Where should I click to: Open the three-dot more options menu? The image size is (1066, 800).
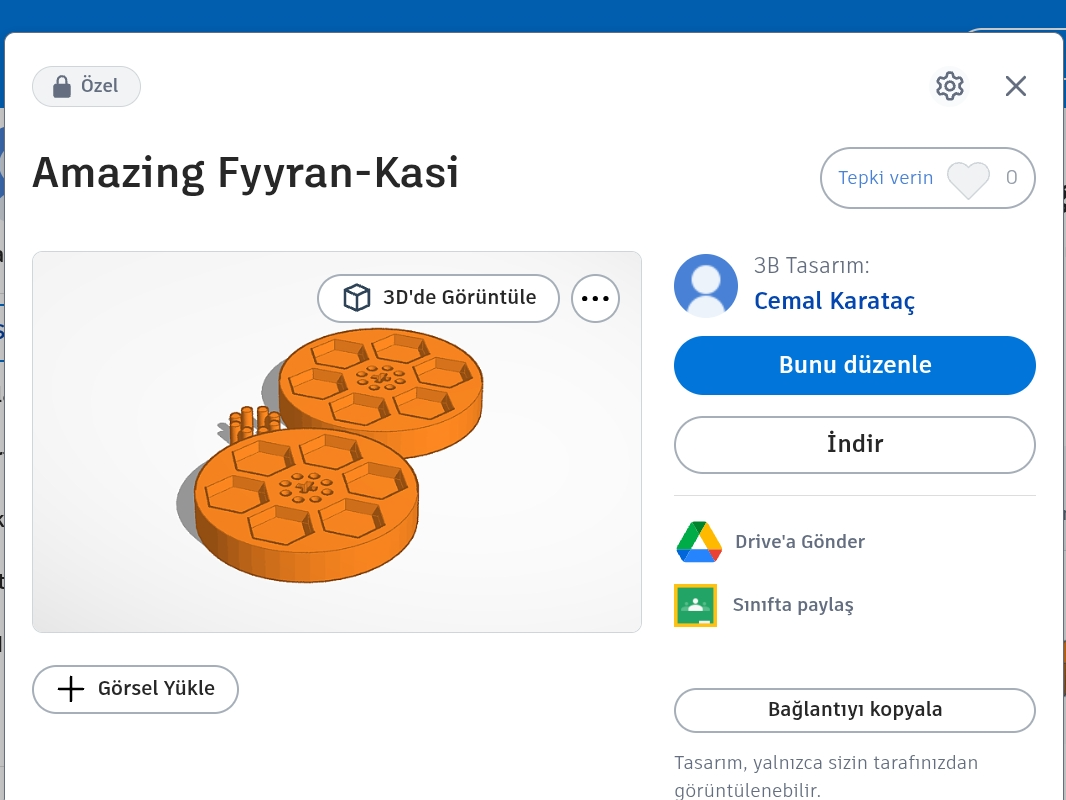click(596, 298)
